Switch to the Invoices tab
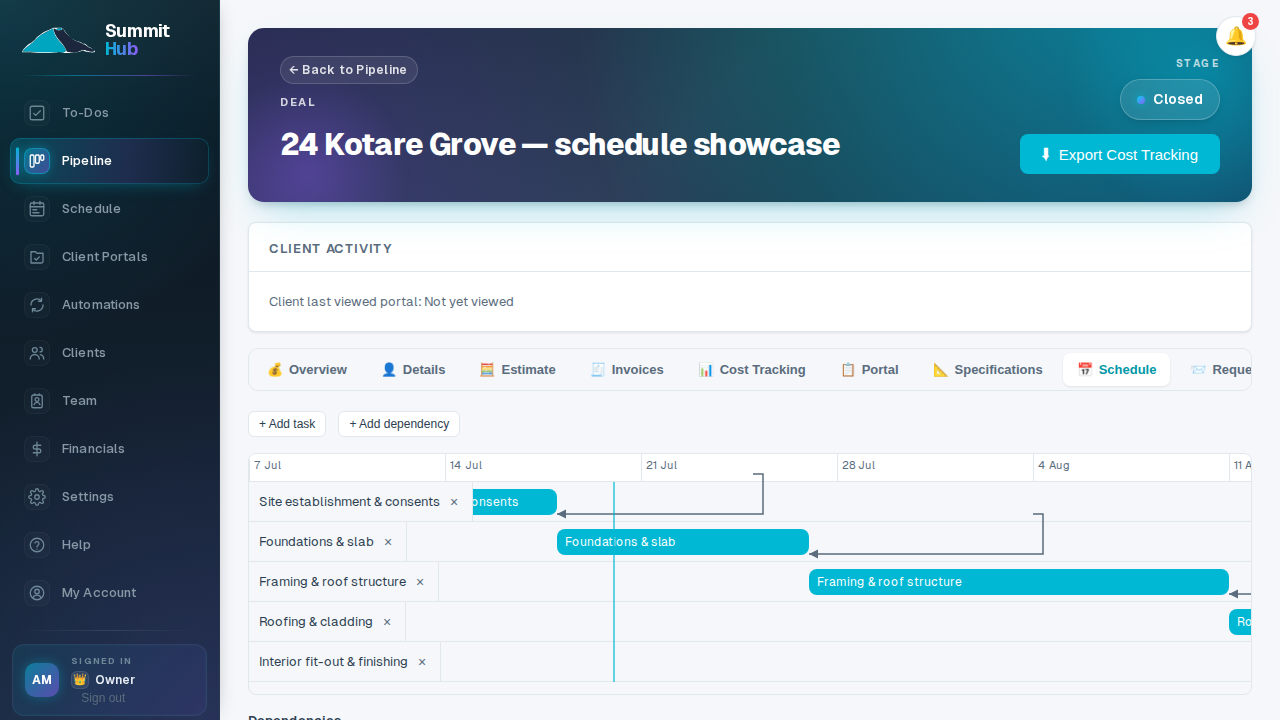The height and width of the screenshot is (720, 1280). coord(627,370)
